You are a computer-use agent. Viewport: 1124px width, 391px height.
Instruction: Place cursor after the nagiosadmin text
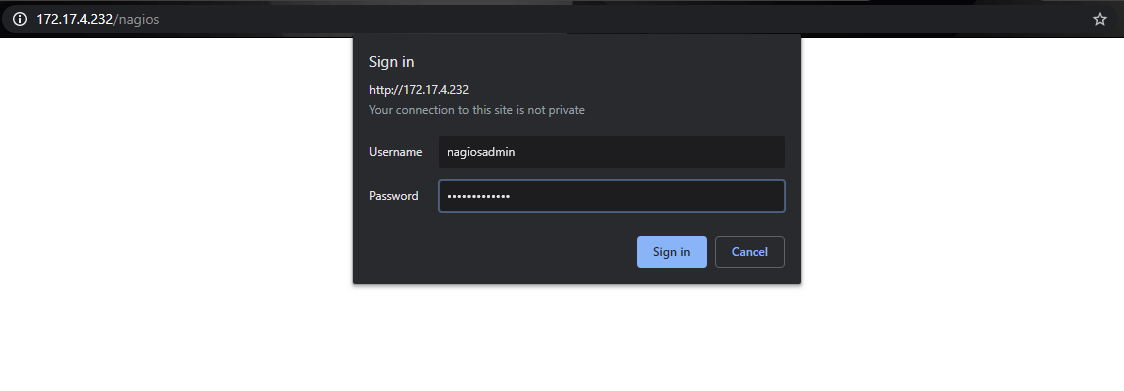(x=517, y=152)
